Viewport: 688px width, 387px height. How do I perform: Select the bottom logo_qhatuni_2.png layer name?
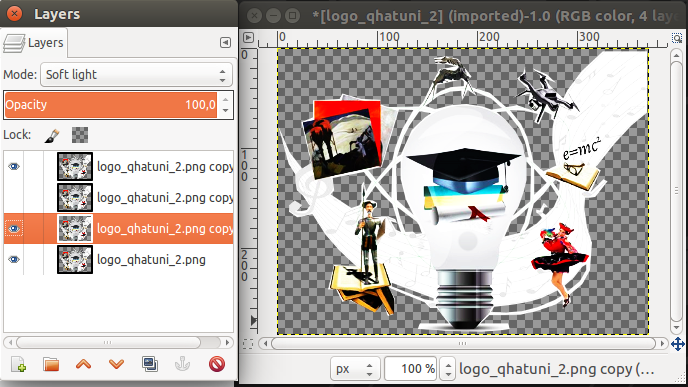tap(151, 260)
